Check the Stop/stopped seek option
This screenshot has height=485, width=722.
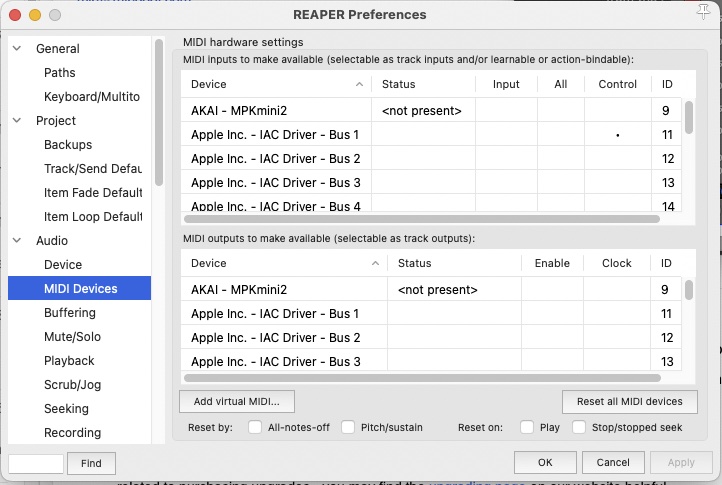coord(579,427)
